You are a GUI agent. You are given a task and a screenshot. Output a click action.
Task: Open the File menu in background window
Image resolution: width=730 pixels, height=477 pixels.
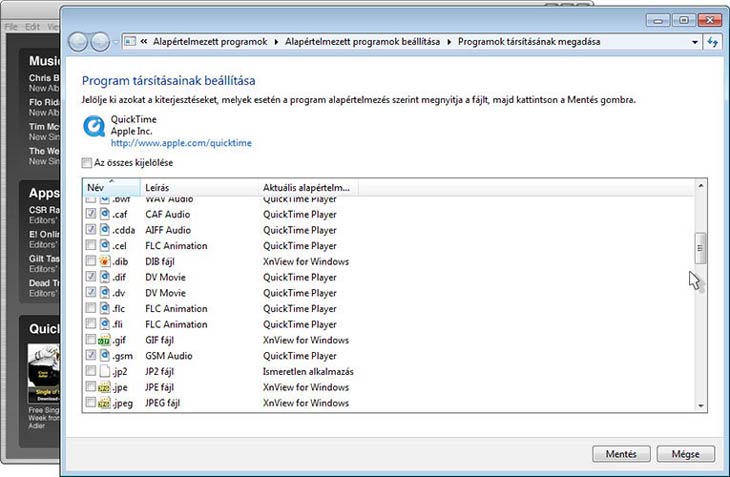pyautogui.click(x=11, y=27)
